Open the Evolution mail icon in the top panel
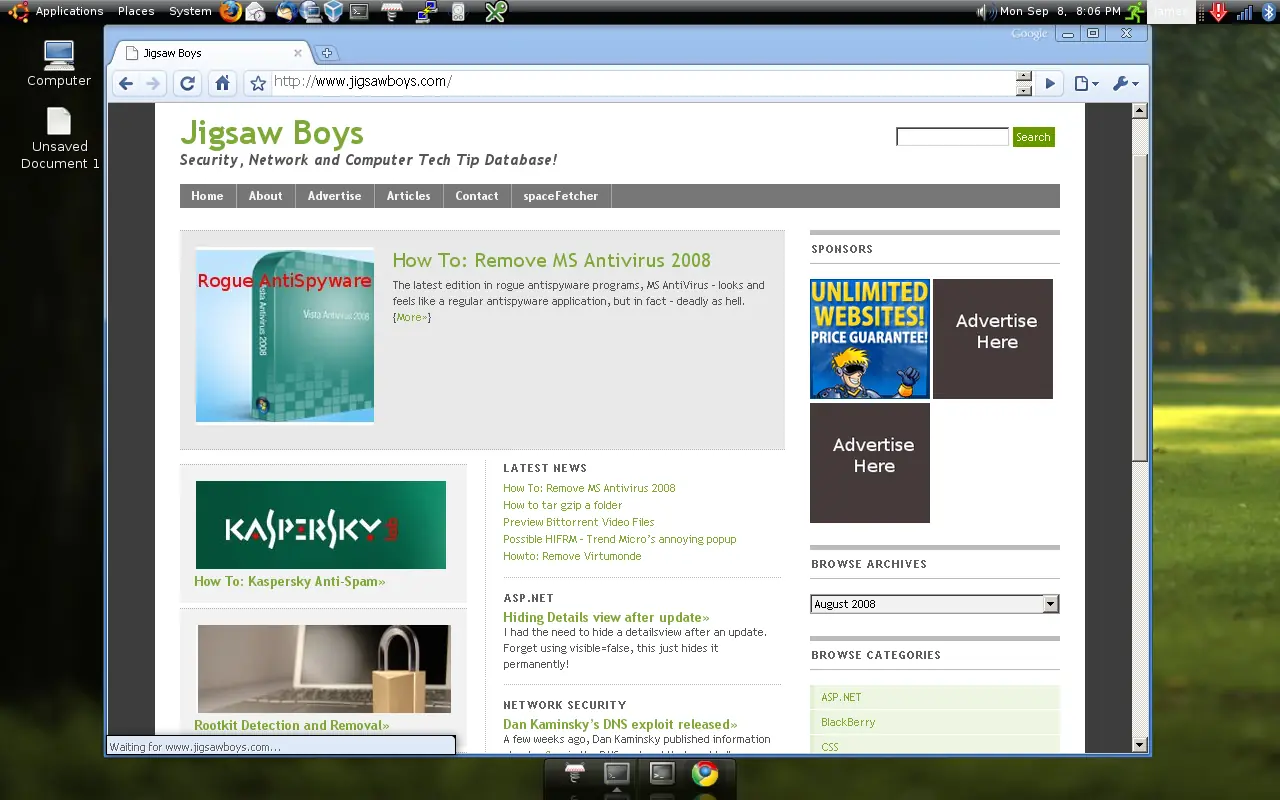 click(x=256, y=12)
